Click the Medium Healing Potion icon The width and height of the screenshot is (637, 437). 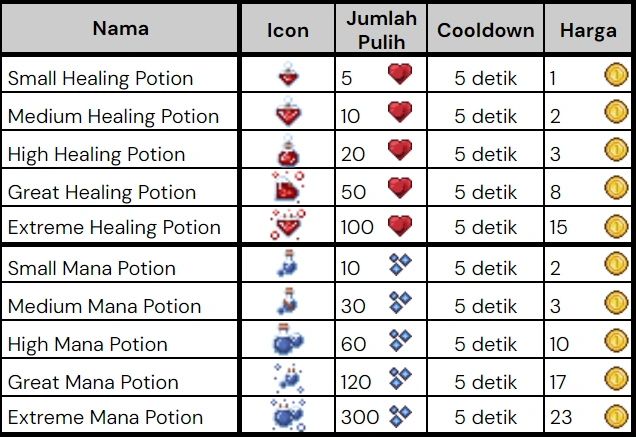click(289, 114)
